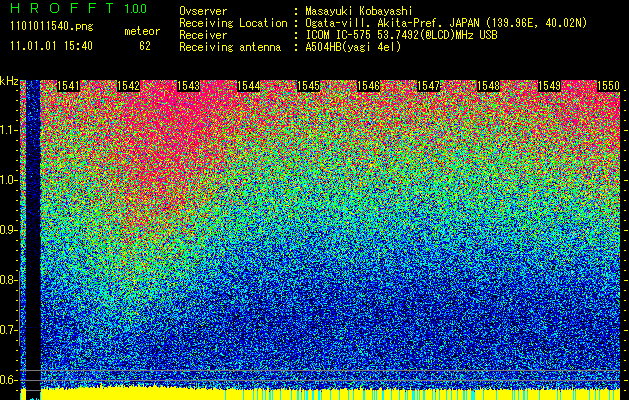Click the Receiving antenna label

coord(230,47)
